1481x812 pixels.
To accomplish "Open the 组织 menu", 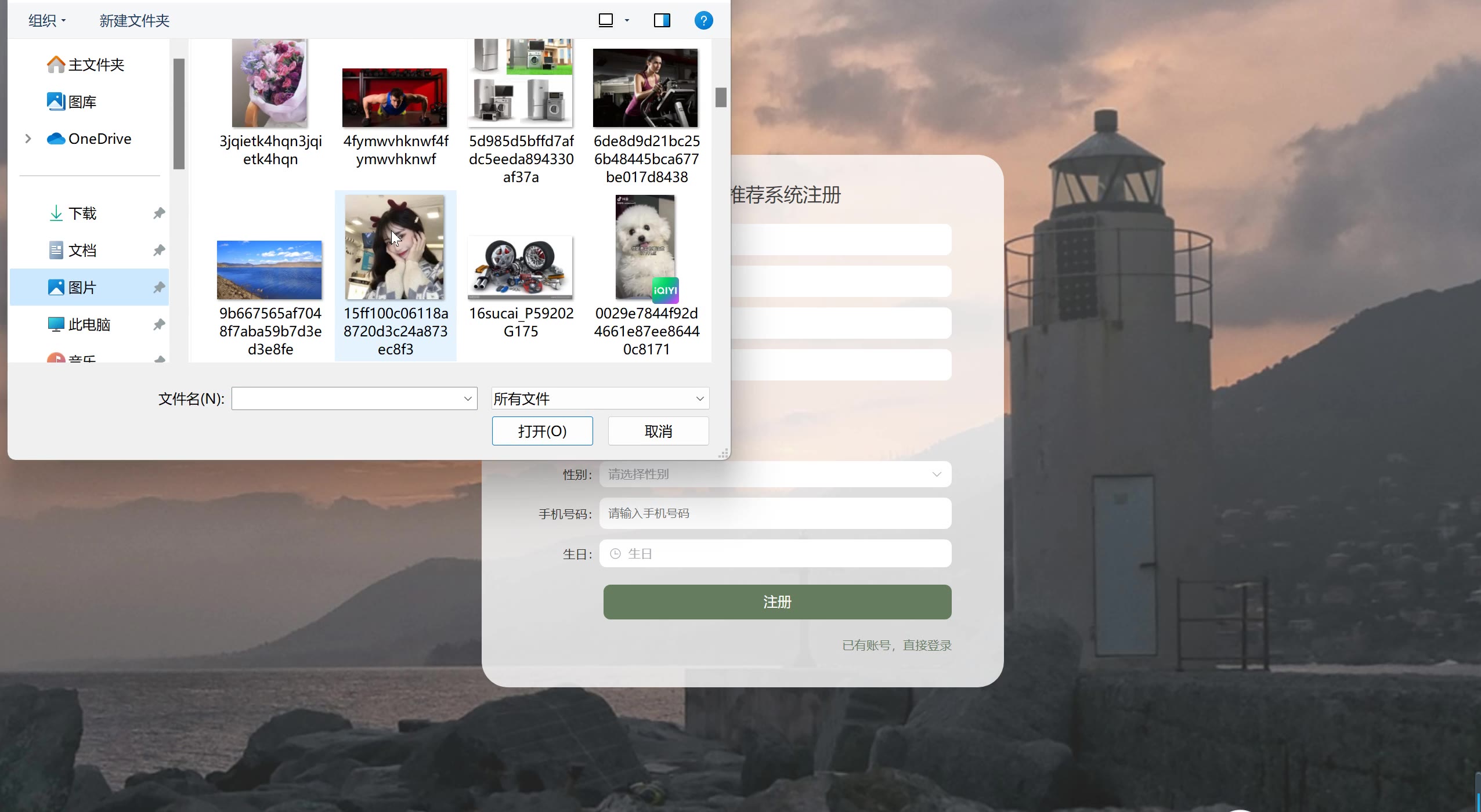I will click(46, 21).
